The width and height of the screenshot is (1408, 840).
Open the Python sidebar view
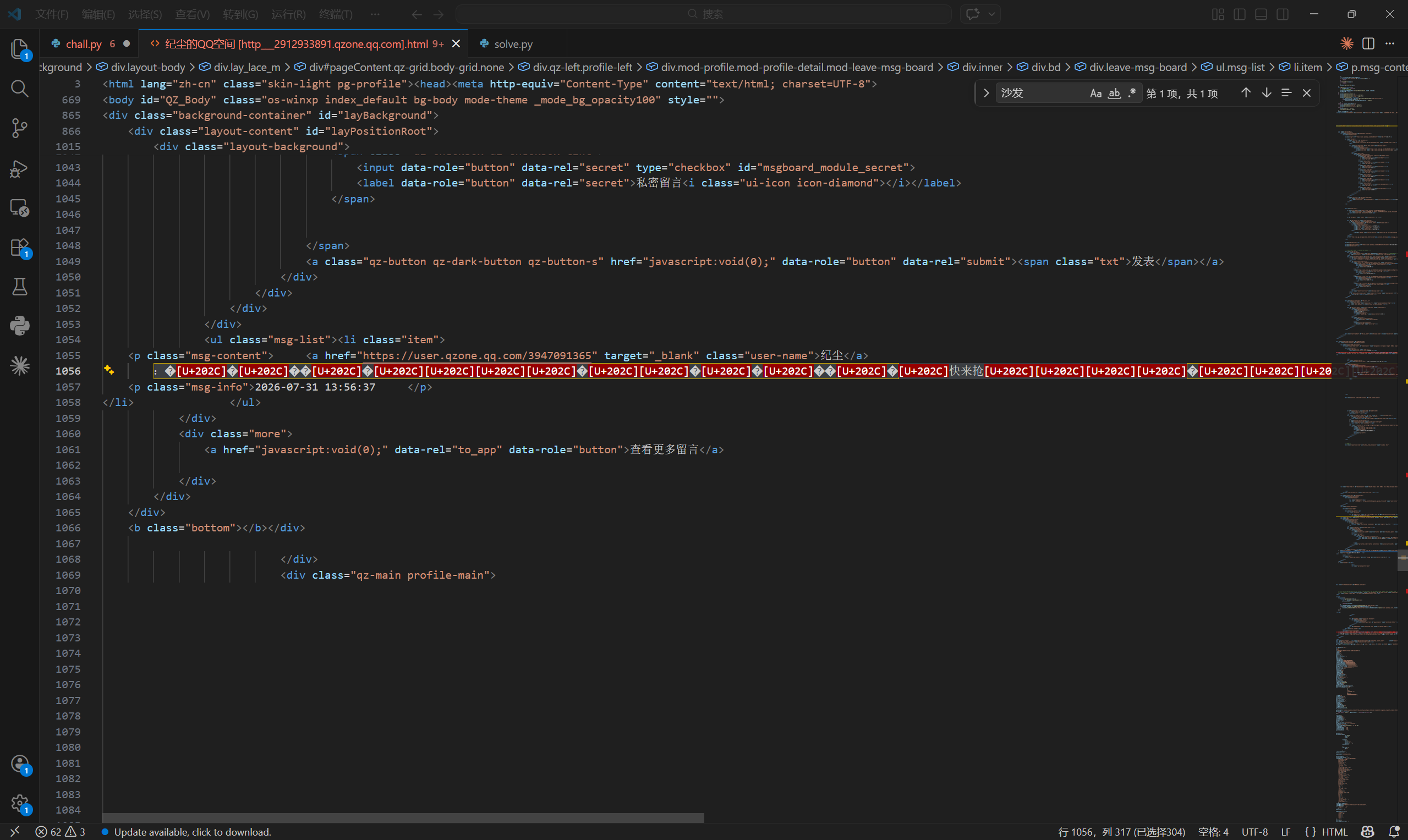(20, 326)
